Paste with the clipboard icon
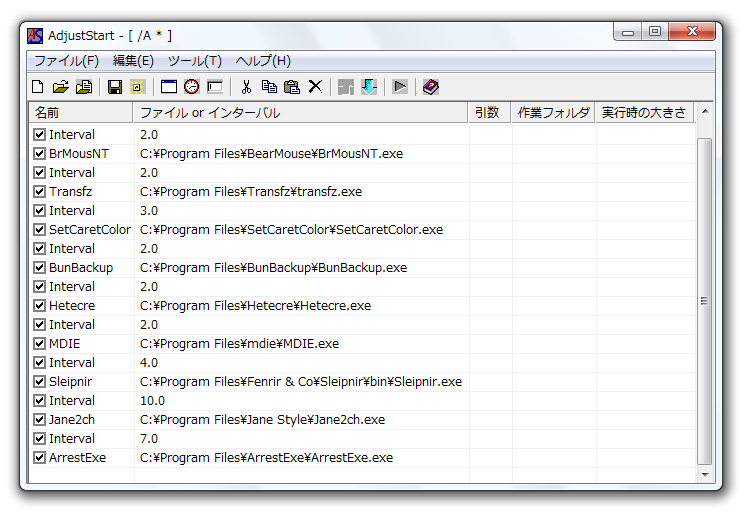The image size is (746, 514). pos(292,87)
